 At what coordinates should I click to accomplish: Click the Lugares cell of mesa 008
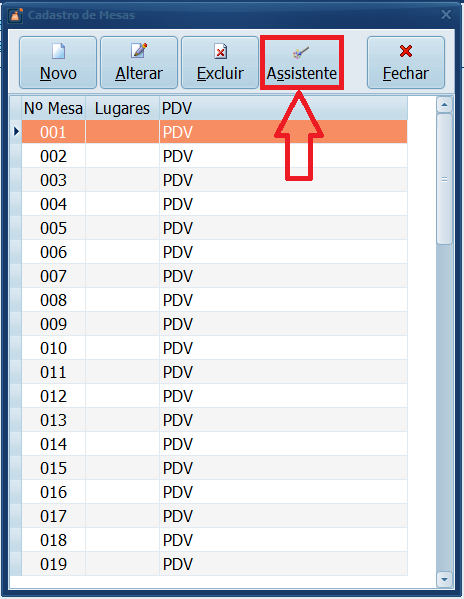pos(122,300)
